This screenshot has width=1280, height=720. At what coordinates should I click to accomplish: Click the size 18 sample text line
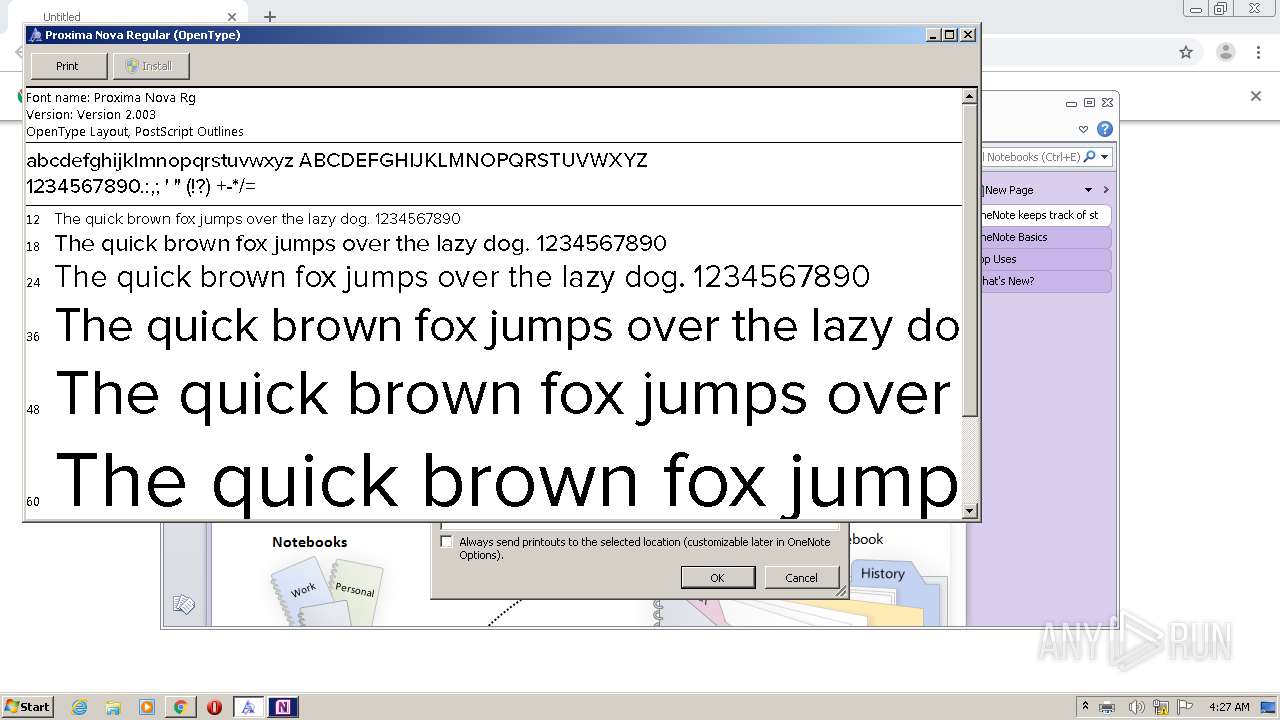pos(360,243)
